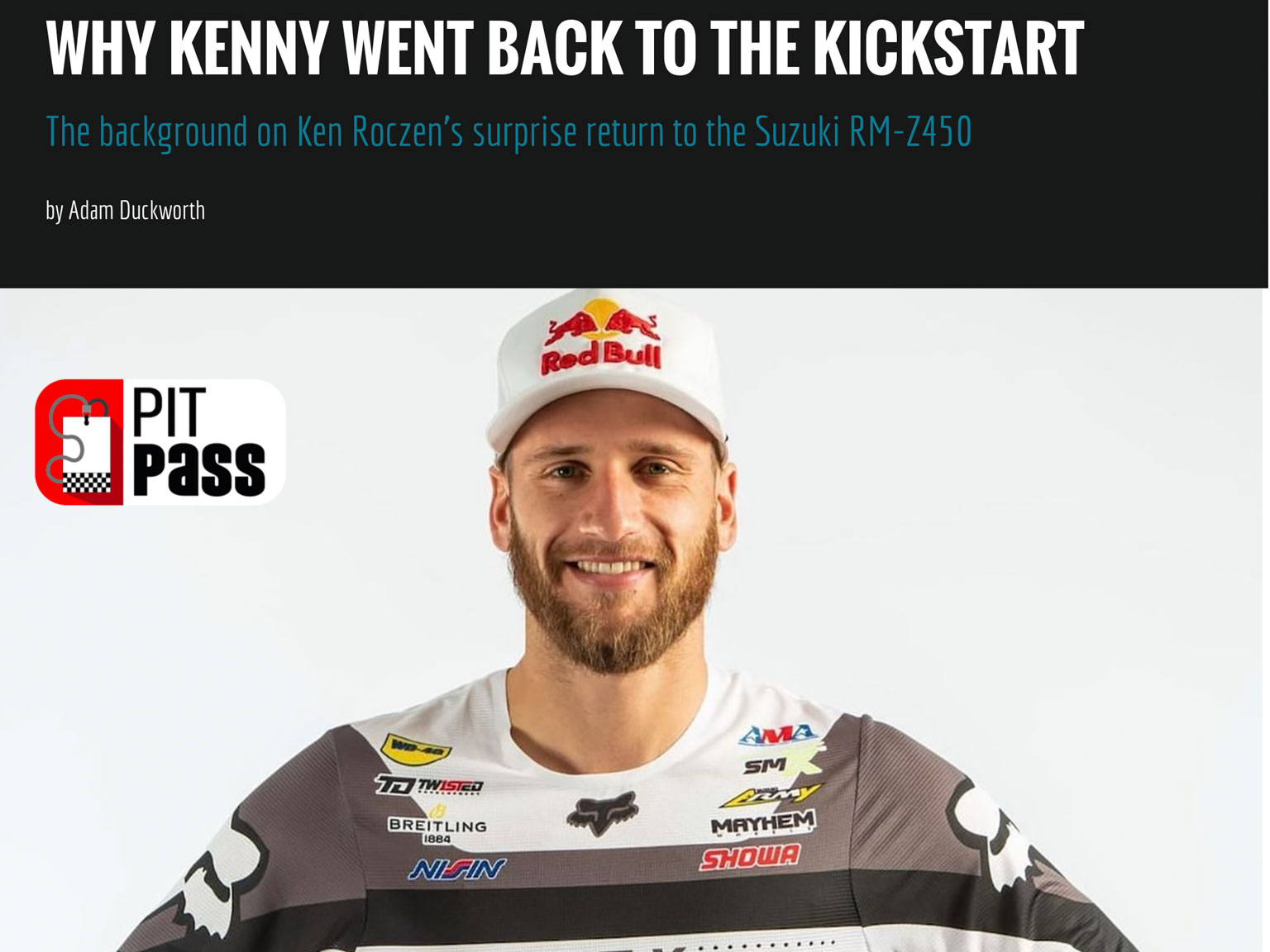
Task: Click the Showa sponsor logo
Action: coord(750,857)
